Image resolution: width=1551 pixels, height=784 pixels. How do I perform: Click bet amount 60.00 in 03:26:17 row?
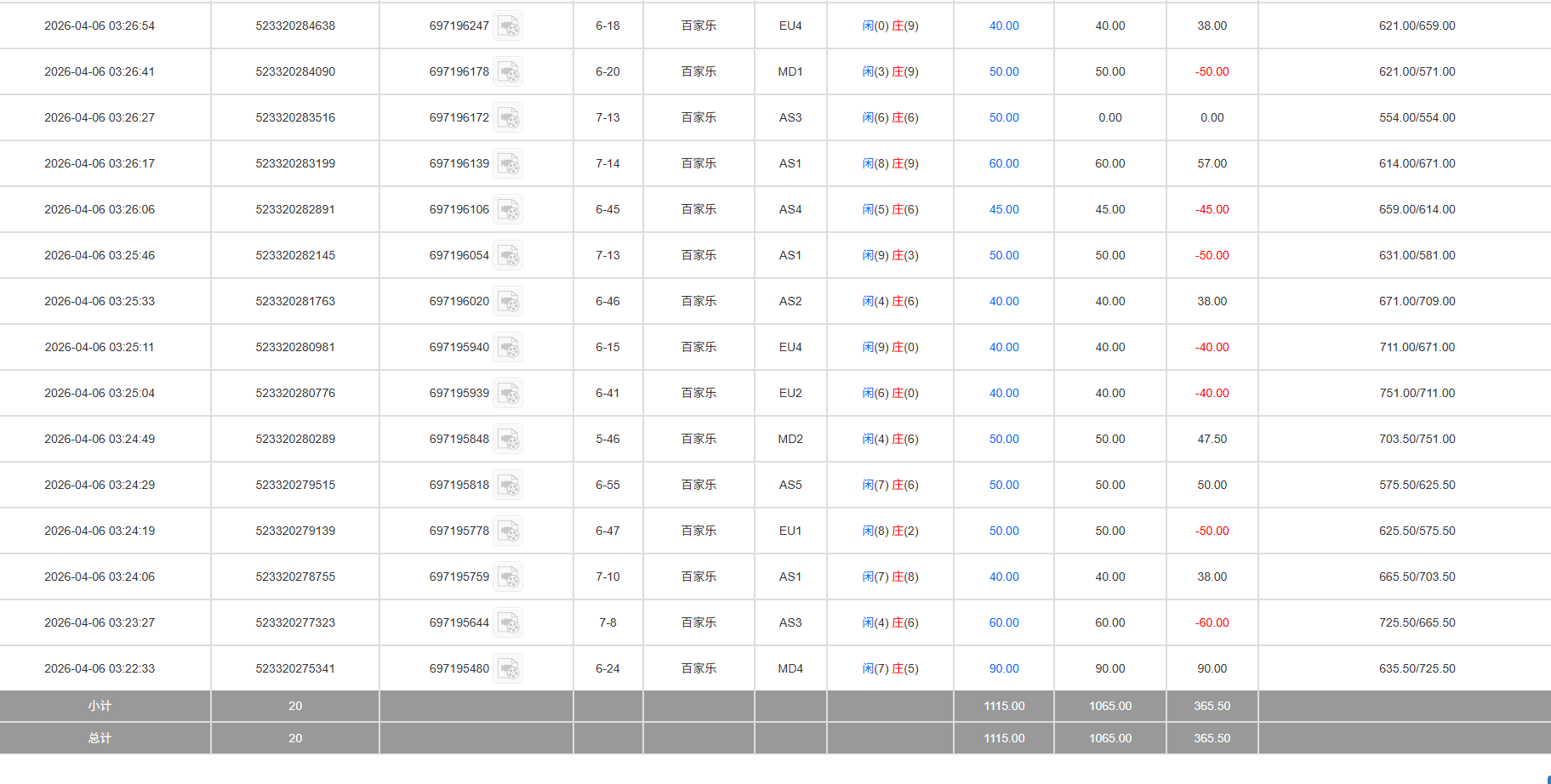pyautogui.click(x=1004, y=164)
